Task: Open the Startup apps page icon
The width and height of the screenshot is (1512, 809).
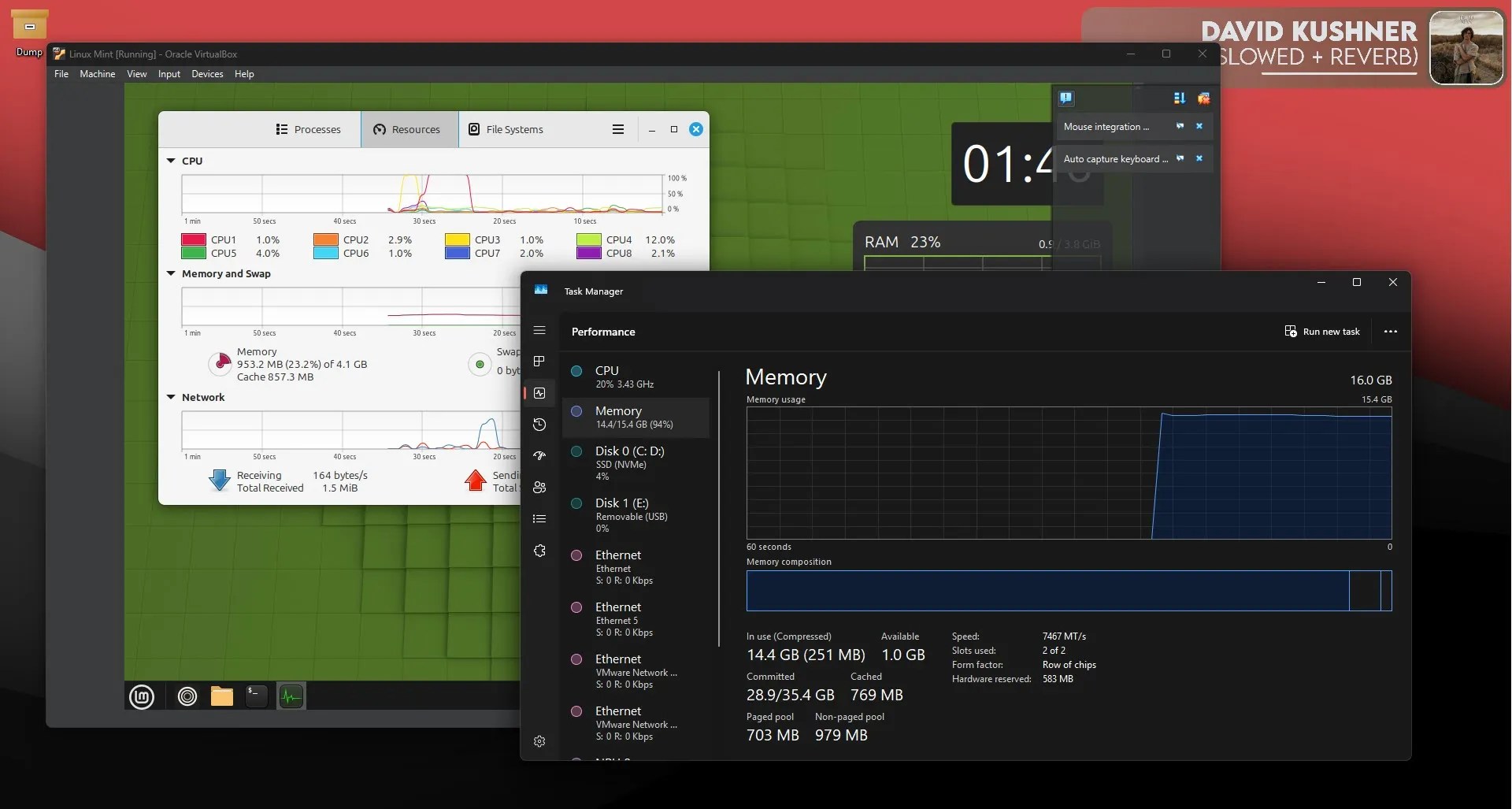Action: click(539, 456)
